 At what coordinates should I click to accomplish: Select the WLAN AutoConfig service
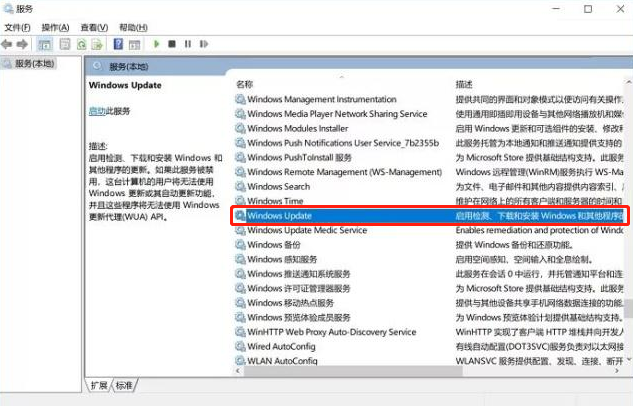(430, 360)
